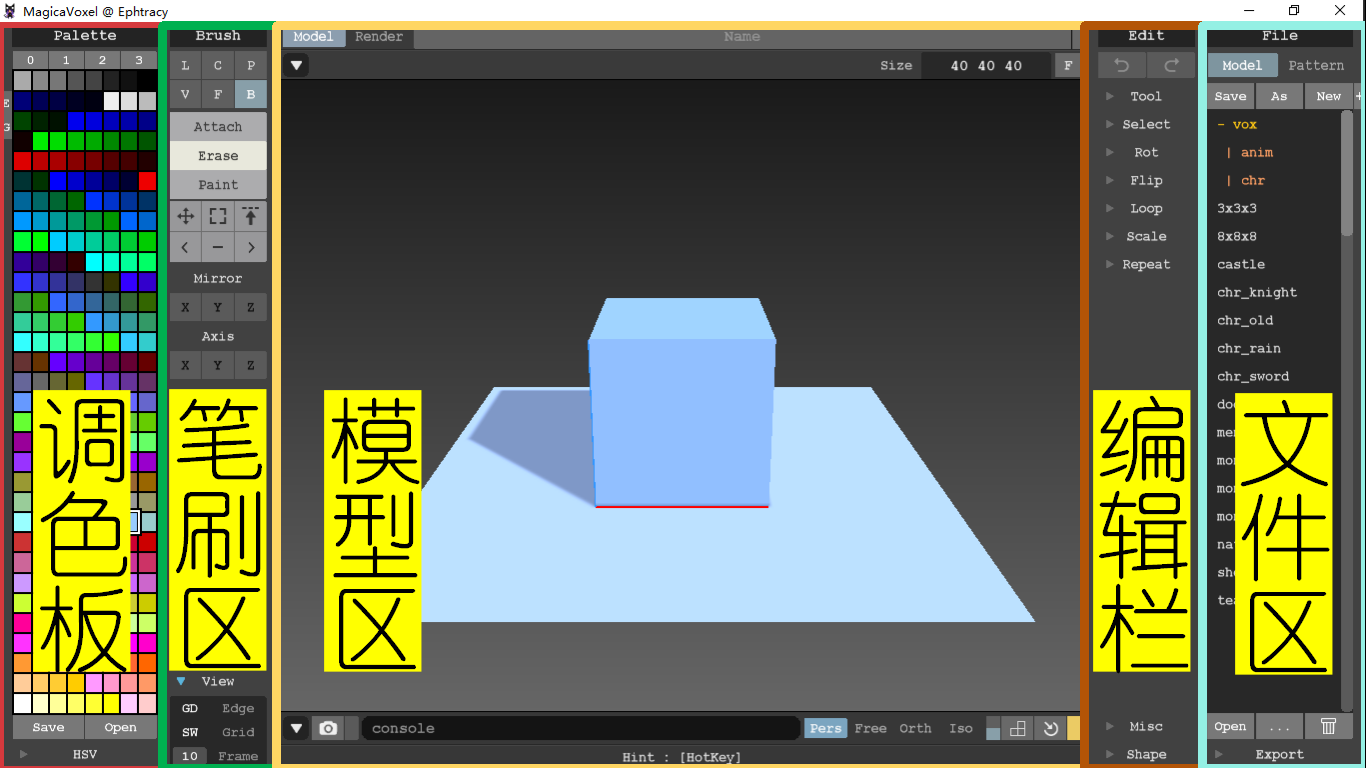1366x768 pixels.
Task: Expand the Rot section in Edit panel
Action: tap(1110, 152)
